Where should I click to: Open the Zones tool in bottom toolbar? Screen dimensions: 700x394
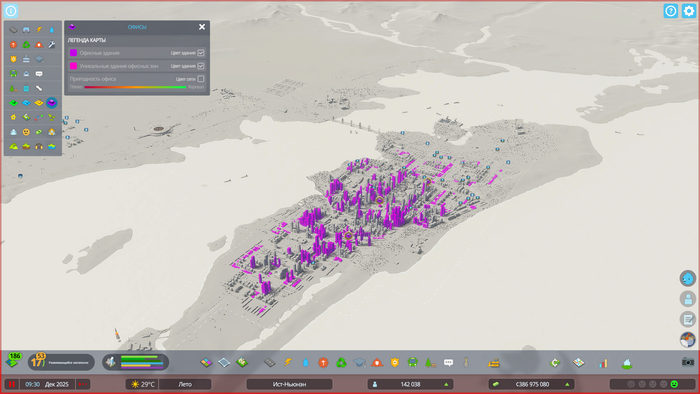point(206,362)
